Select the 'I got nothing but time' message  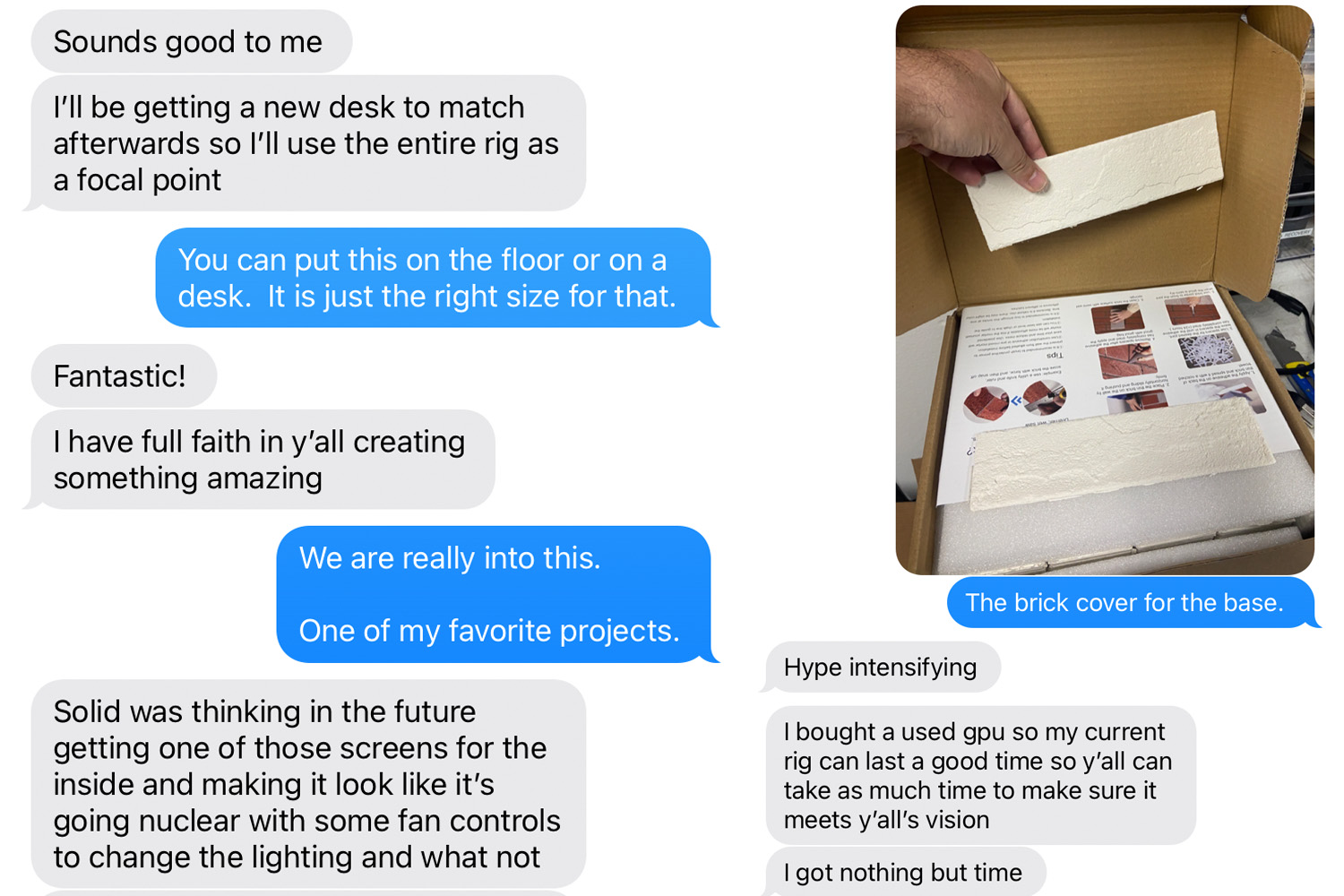905,872
